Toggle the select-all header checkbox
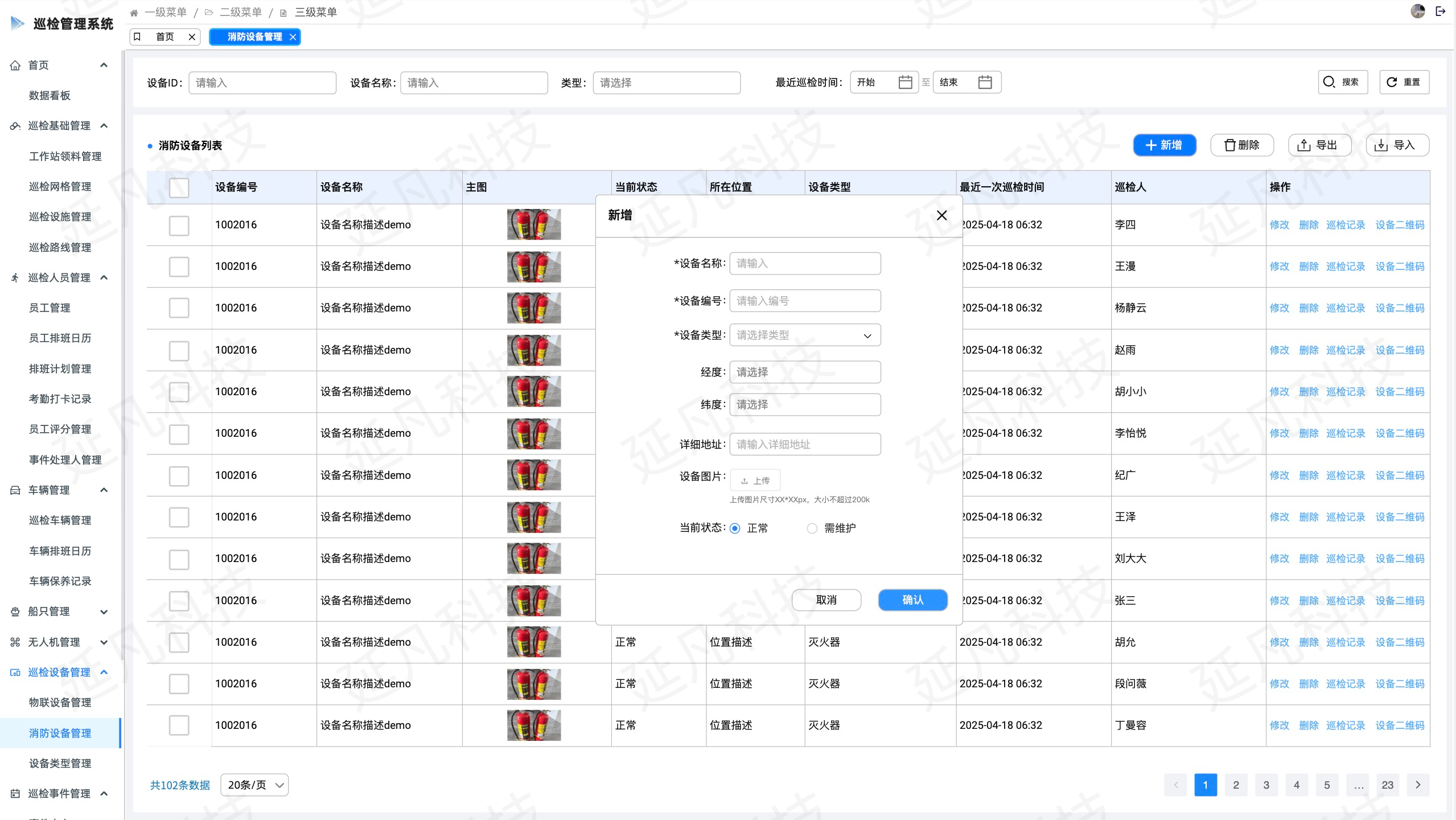The width and height of the screenshot is (1456, 820). (x=179, y=187)
